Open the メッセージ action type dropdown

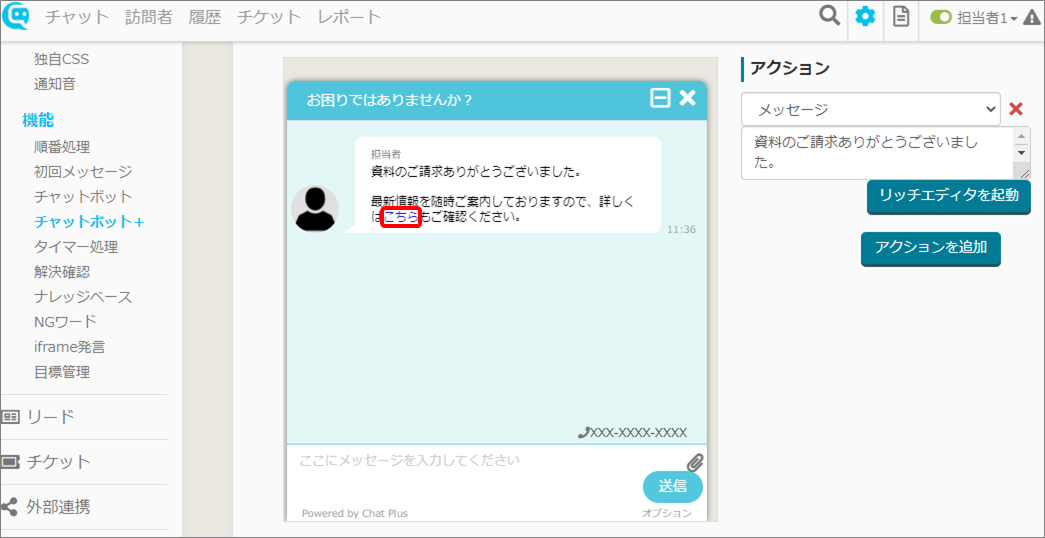click(871, 109)
